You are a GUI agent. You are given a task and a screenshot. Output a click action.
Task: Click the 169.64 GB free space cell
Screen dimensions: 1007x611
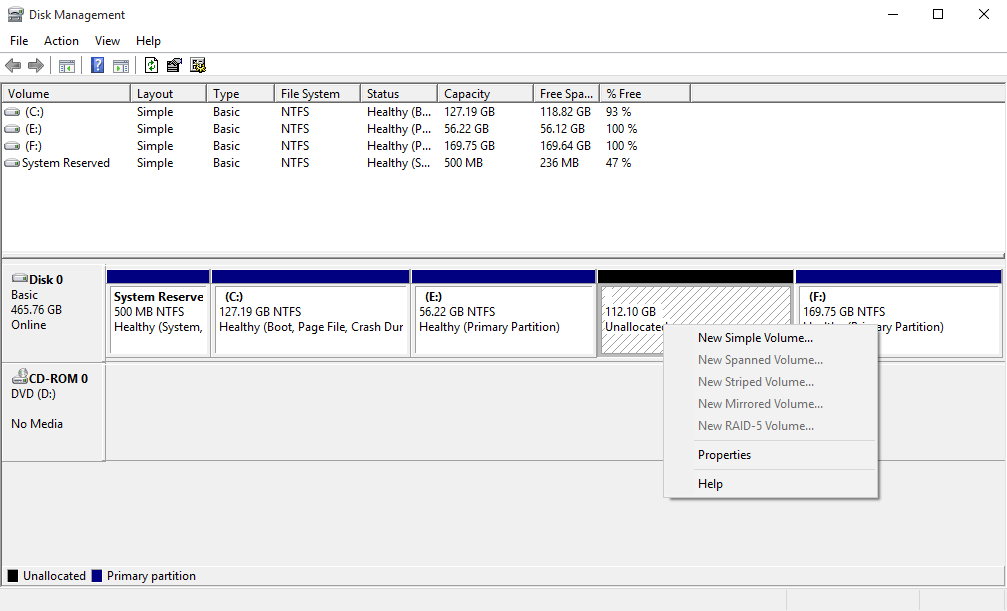pos(565,146)
